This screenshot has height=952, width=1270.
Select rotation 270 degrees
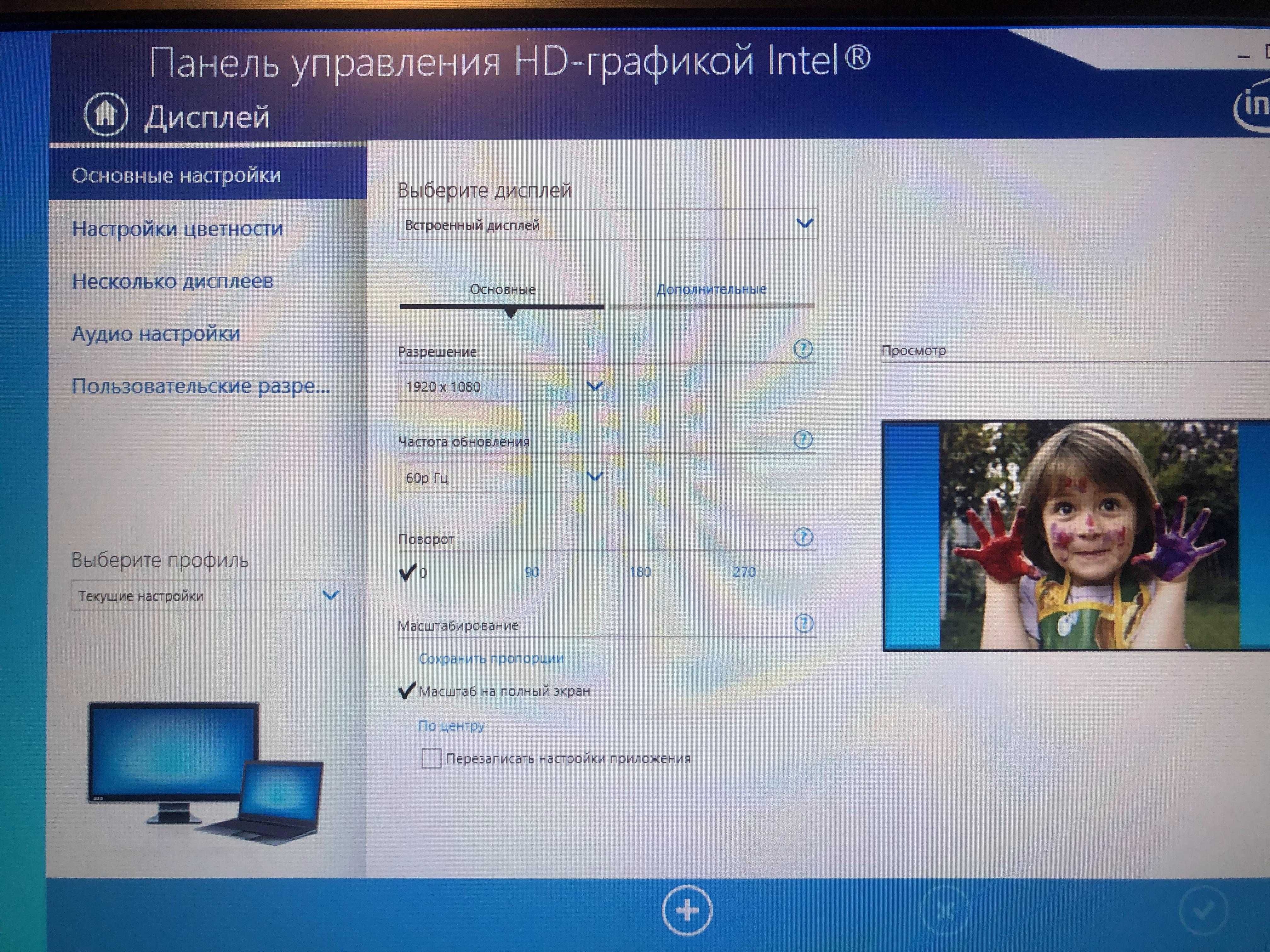click(x=744, y=572)
